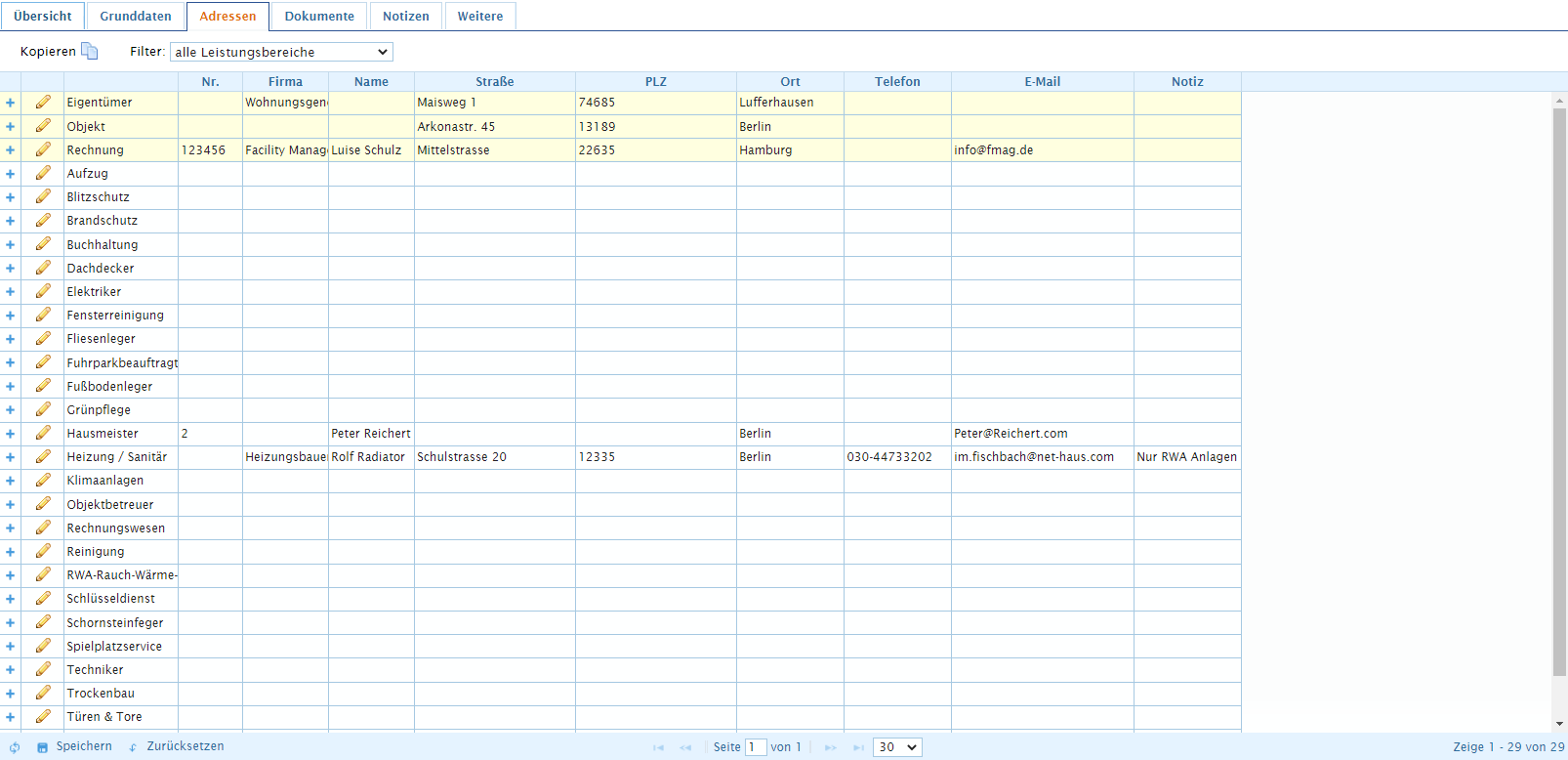The height and width of the screenshot is (760, 1568).
Task: Edit the Aufzug row with pencil icon
Action: pyautogui.click(x=43, y=173)
